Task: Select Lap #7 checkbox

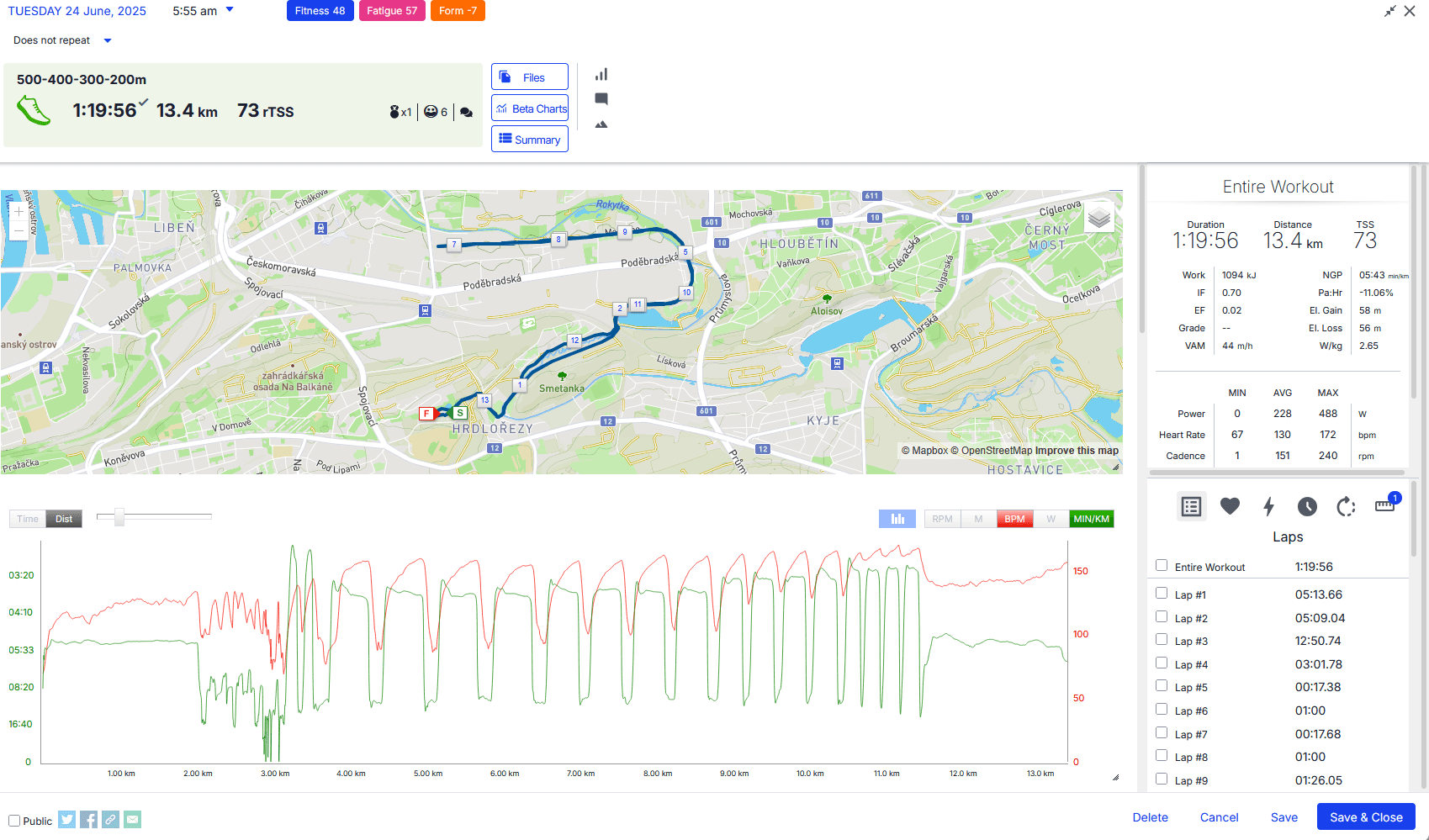Action: (x=1162, y=733)
